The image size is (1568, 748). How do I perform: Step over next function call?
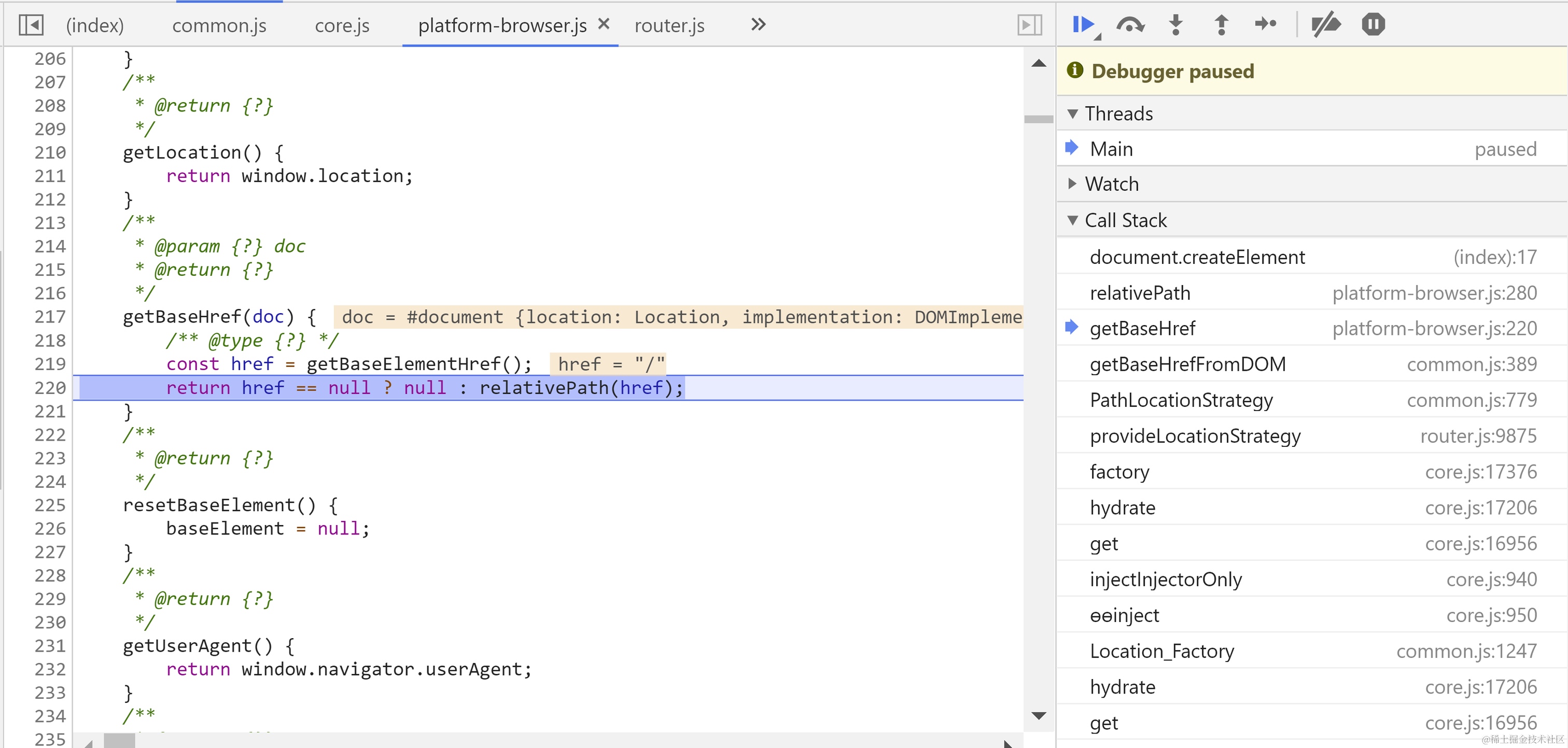coord(1130,24)
